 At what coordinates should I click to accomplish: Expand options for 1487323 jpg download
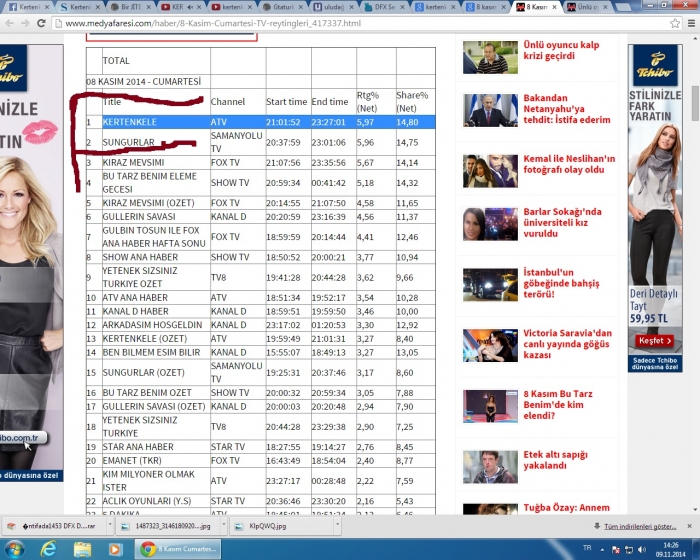pos(224,526)
